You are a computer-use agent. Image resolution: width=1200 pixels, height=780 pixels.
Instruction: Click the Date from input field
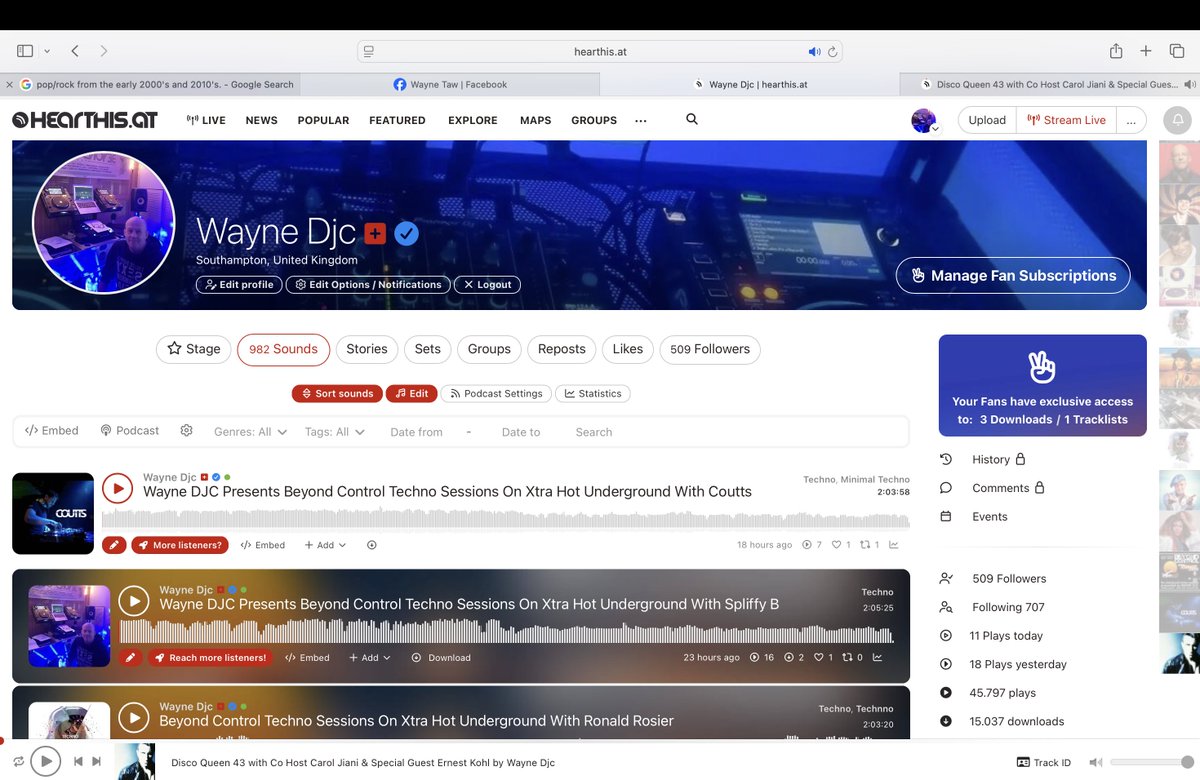pos(417,432)
